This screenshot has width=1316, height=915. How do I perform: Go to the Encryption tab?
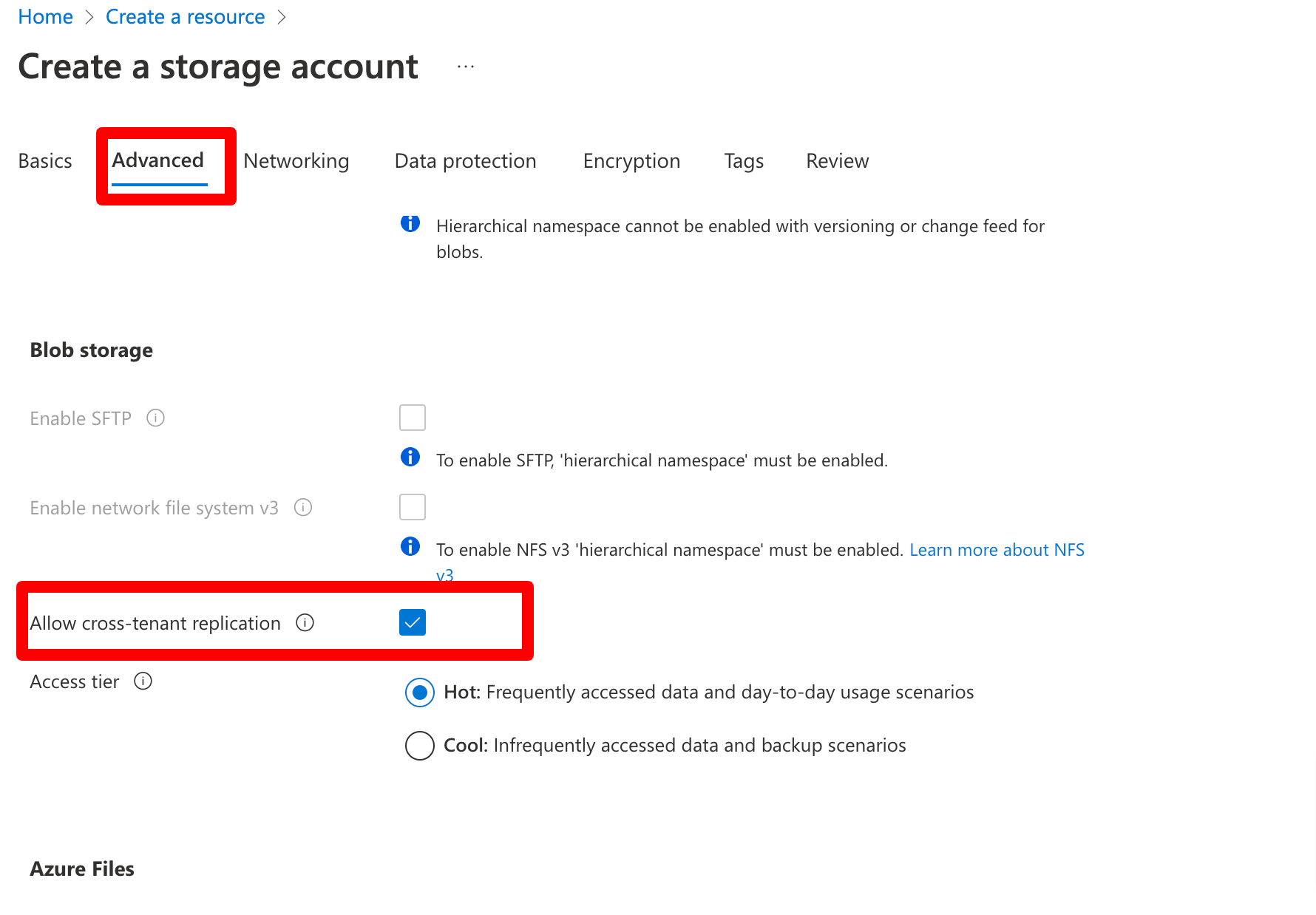[631, 161]
